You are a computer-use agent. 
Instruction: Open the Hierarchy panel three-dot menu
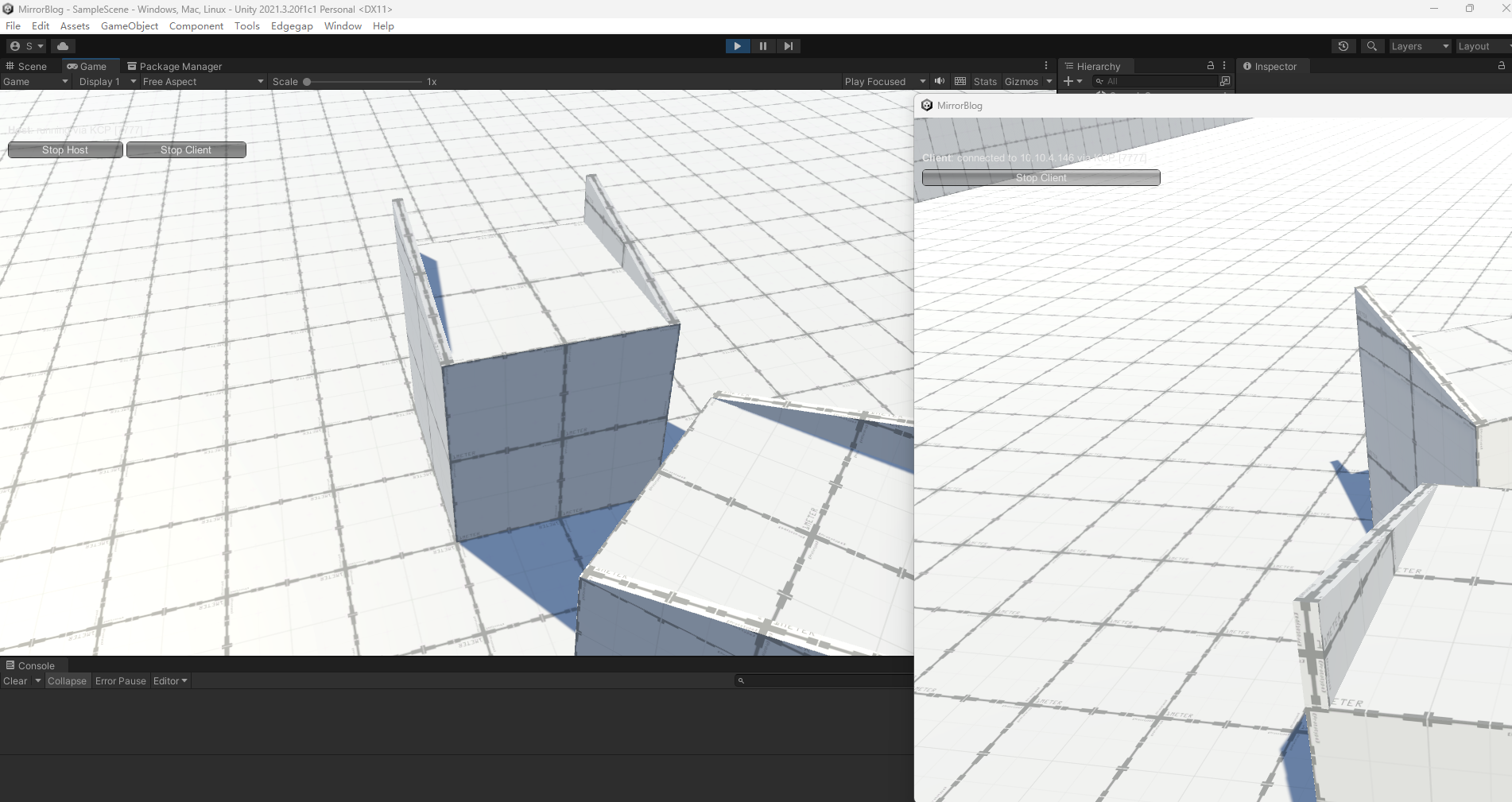point(1224,65)
